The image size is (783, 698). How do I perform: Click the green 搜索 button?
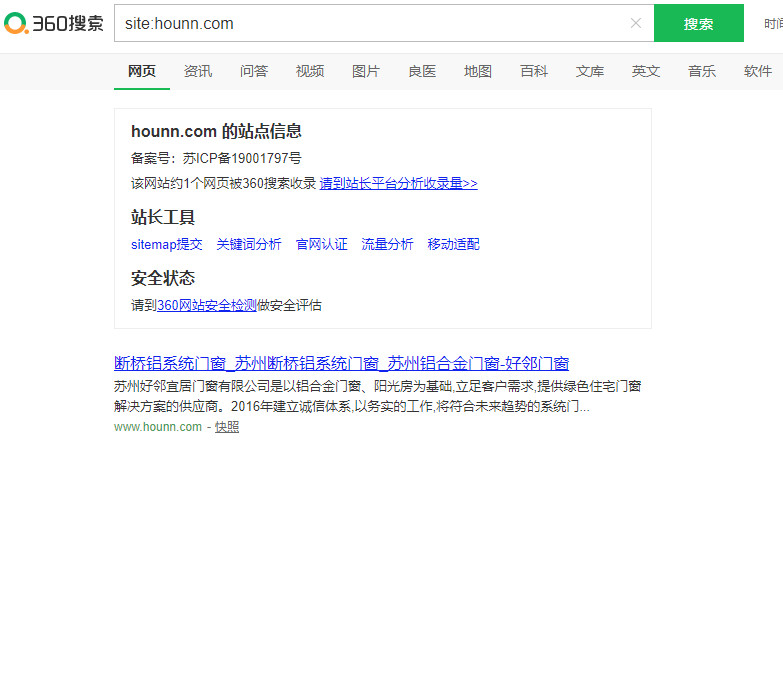[699, 23]
